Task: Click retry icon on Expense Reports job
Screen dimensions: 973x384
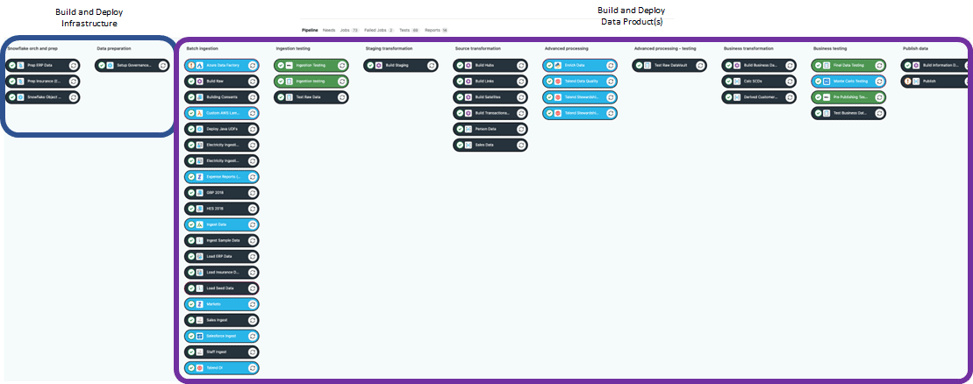Action: coord(253,177)
